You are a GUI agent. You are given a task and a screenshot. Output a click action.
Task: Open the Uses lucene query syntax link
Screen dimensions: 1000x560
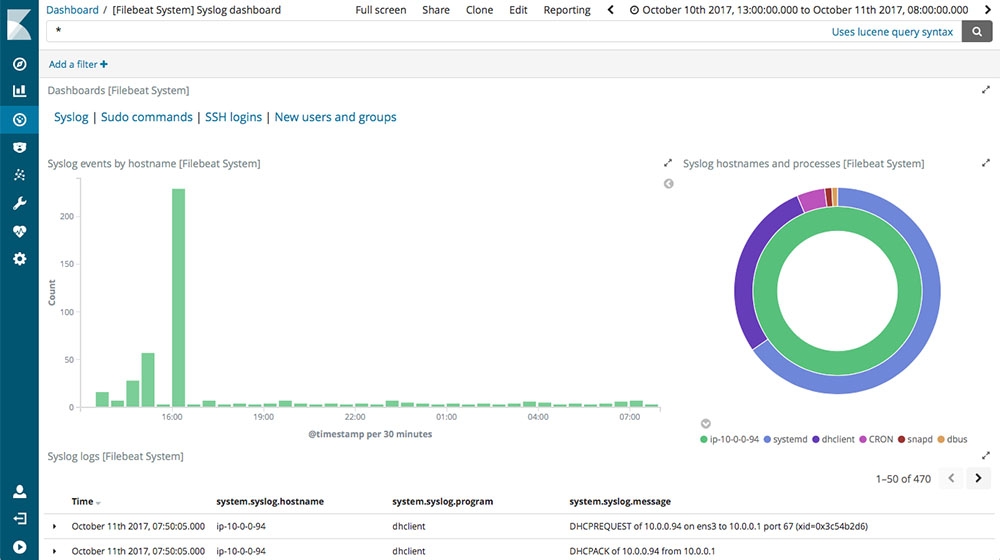tap(892, 32)
